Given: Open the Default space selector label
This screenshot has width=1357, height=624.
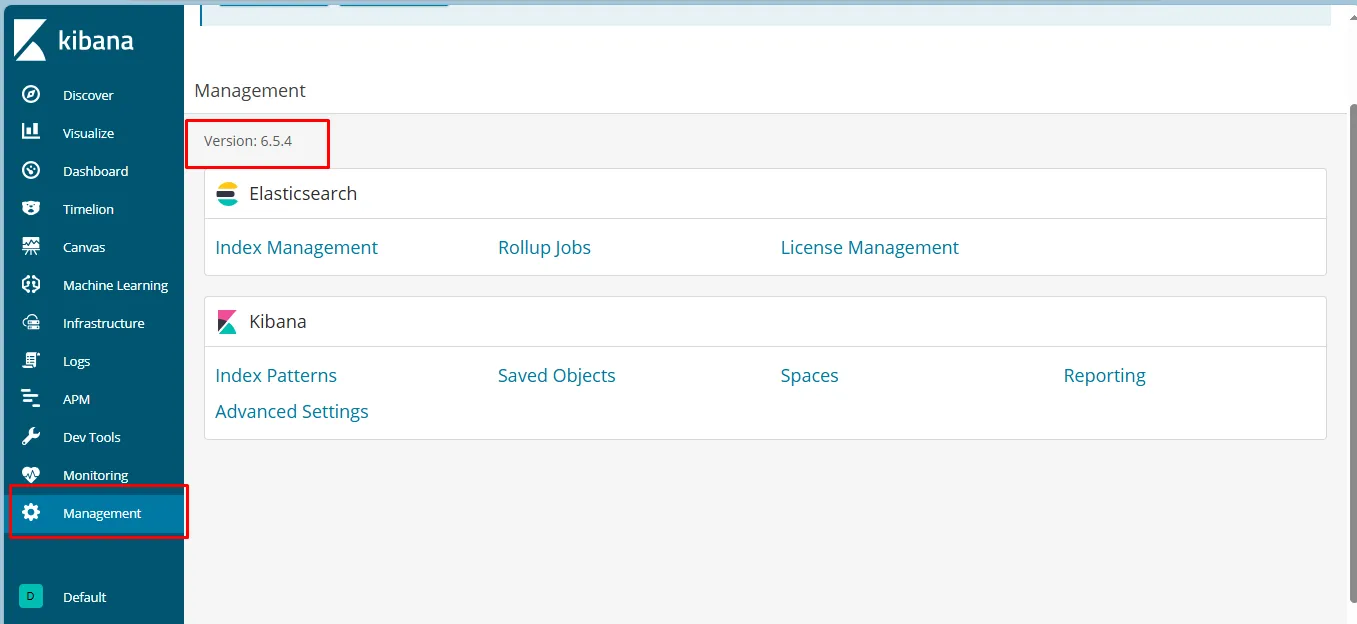Looking at the screenshot, I should [x=84, y=597].
